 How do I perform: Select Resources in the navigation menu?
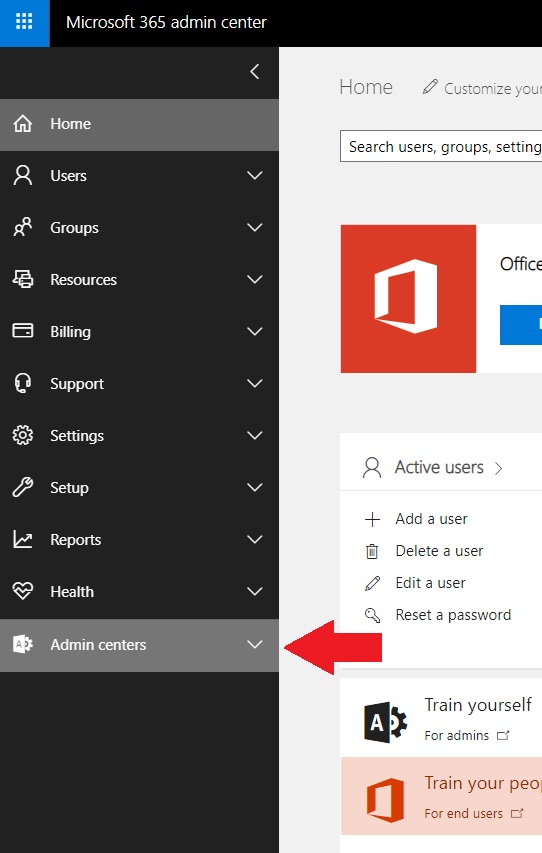pos(139,280)
